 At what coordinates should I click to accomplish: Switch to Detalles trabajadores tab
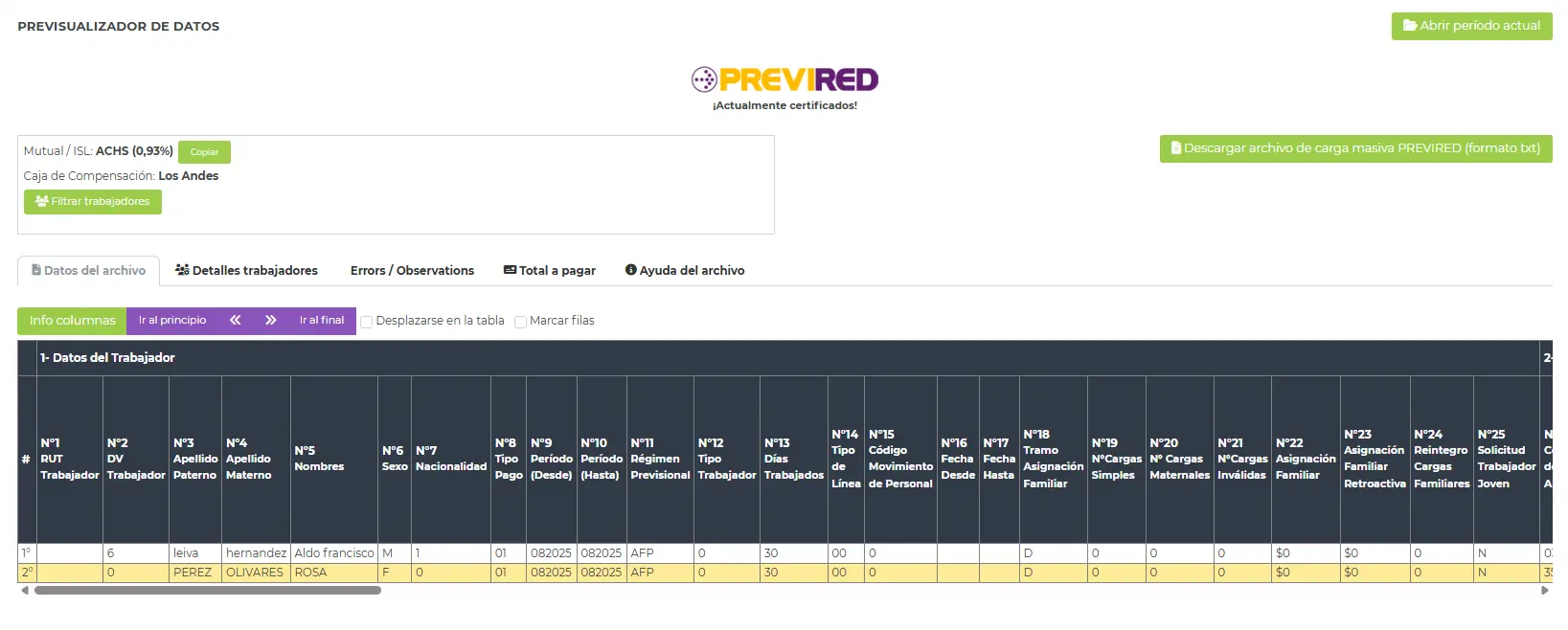point(246,271)
